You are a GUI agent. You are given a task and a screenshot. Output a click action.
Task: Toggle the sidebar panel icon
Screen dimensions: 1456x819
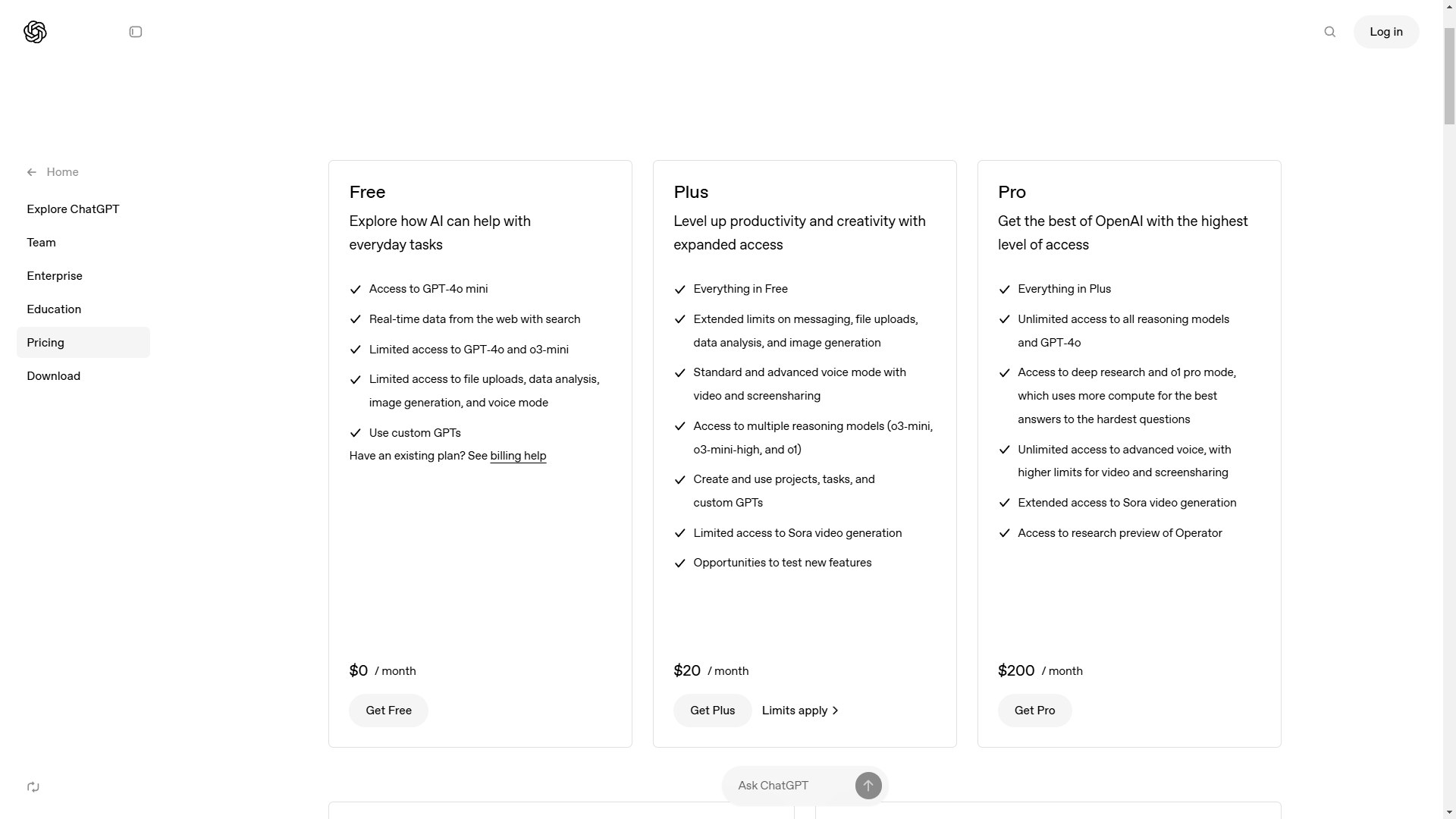click(x=136, y=32)
